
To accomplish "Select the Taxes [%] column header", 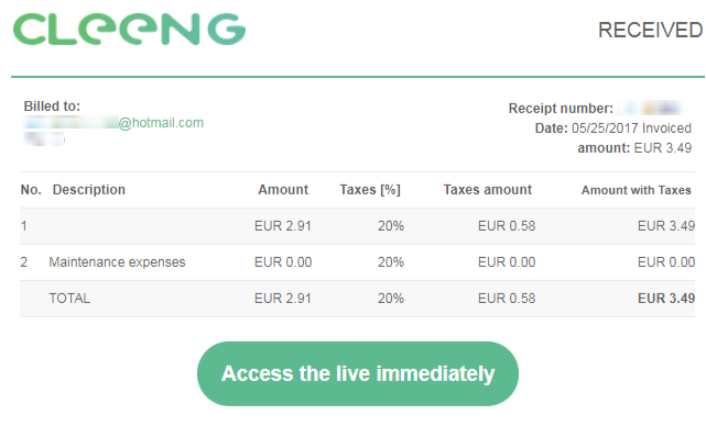I will 370,190.
